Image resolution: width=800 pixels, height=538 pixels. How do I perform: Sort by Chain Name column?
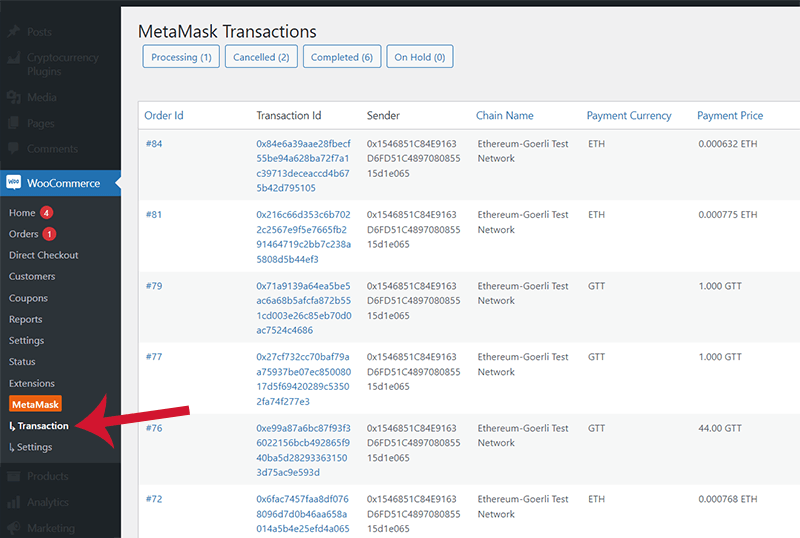pyautogui.click(x=505, y=115)
